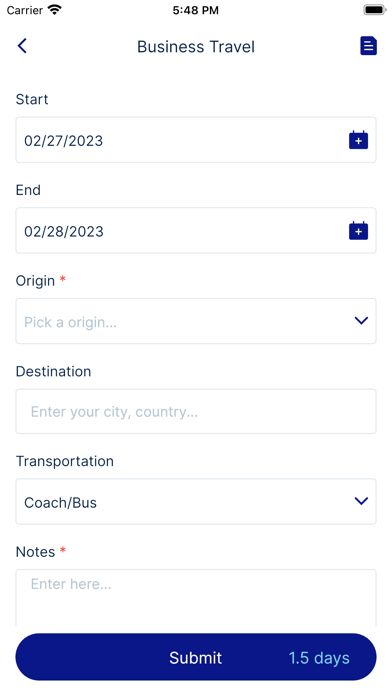The height and width of the screenshot is (696, 392).
Task: Focus the Notes 'Enter here...' text area
Action: tap(196, 597)
